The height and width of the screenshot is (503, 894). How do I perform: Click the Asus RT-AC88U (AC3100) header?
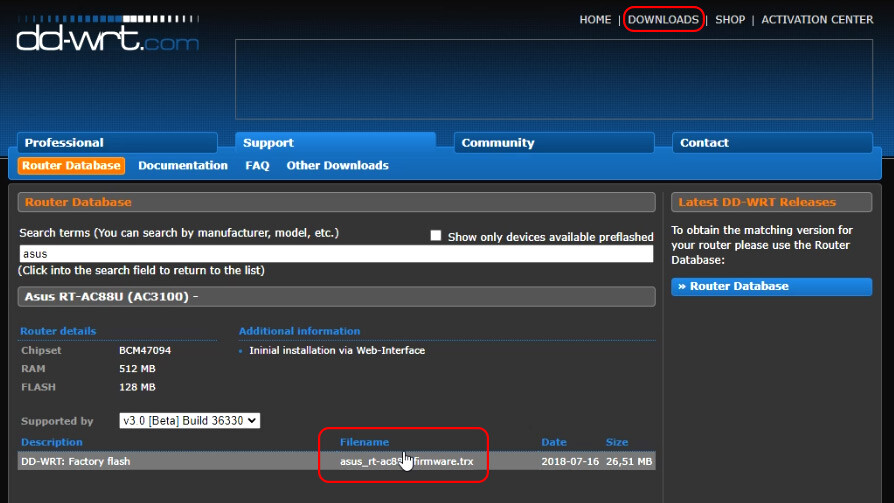coord(336,297)
